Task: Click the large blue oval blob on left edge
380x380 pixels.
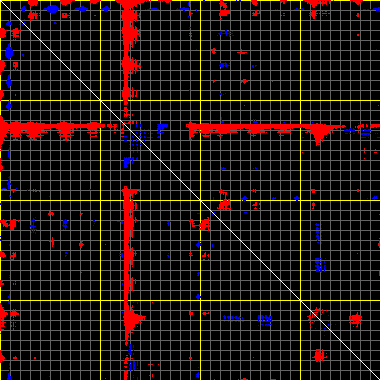Action: (9, 52)
